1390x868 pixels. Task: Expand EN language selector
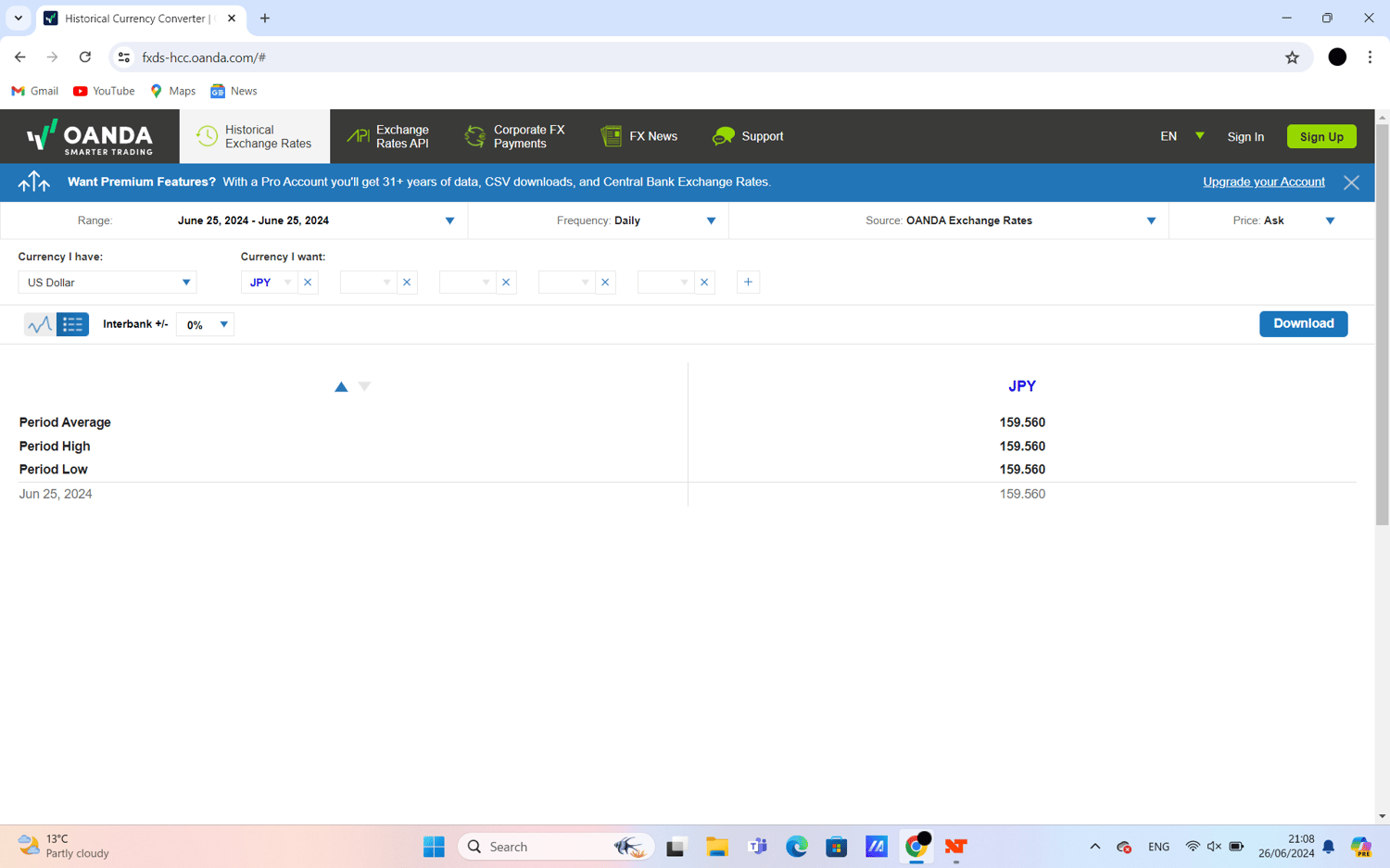[1182, 137]
